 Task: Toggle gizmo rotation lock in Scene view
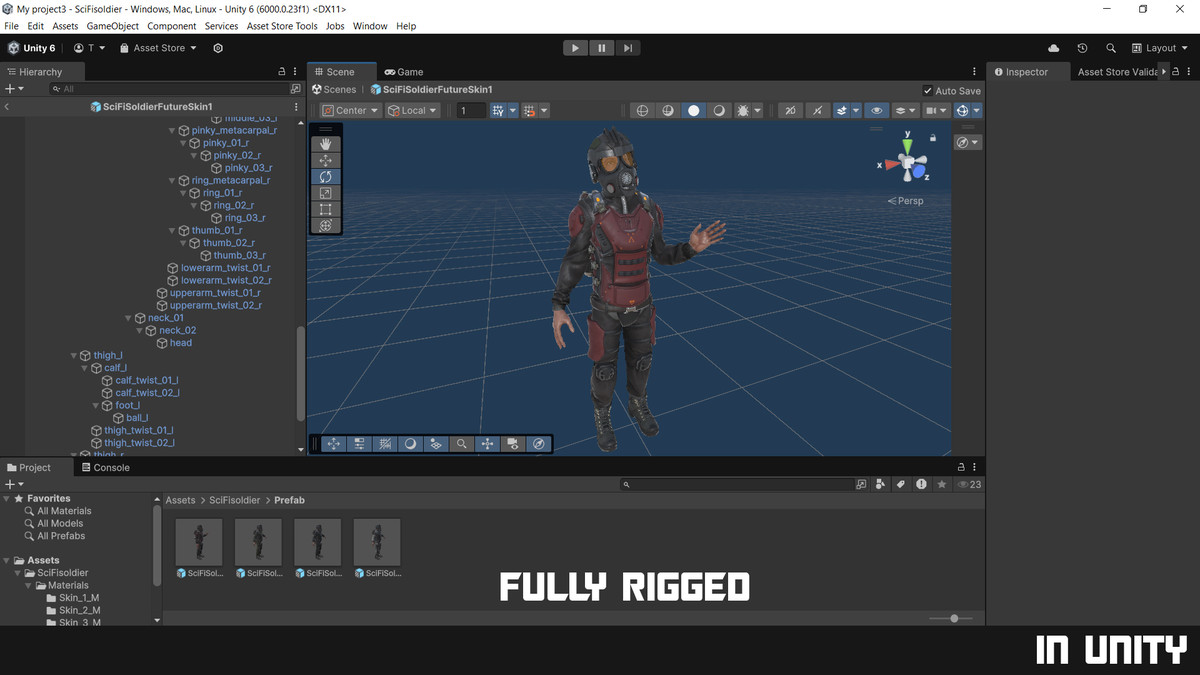click(933, 138)
